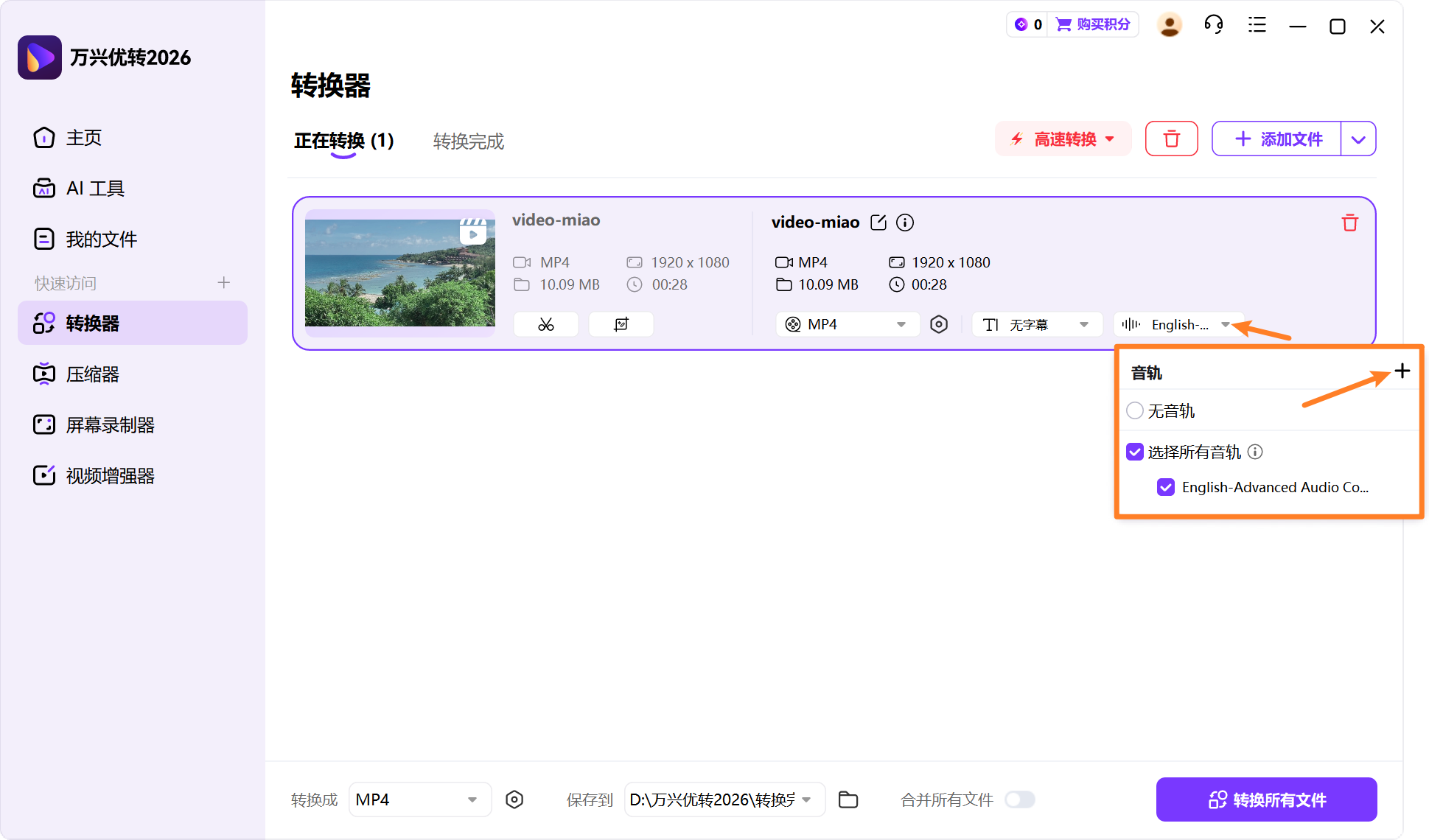
Task: Open the 转换成 MP4 format dropdown
Action: [419, 799]
